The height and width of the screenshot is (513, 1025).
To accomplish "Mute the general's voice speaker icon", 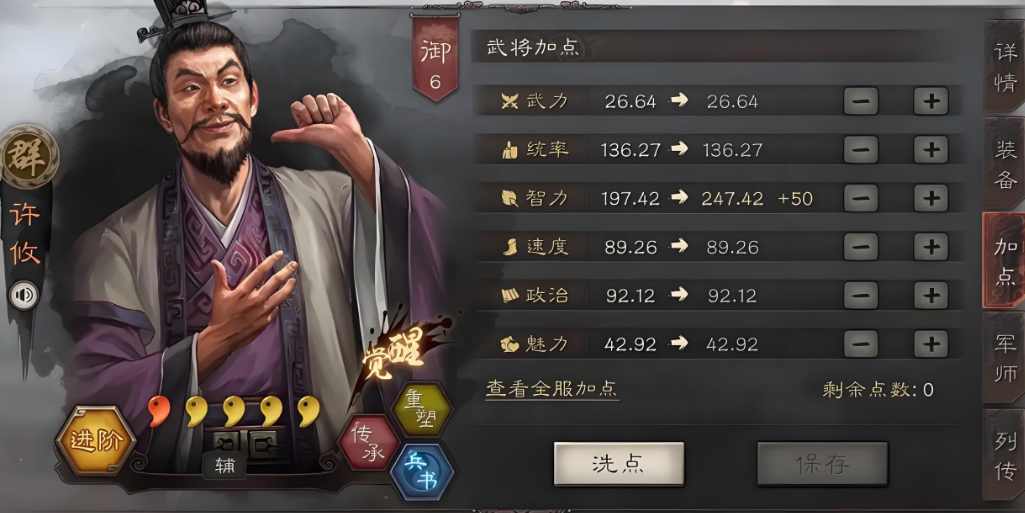I will coord(24,295).
